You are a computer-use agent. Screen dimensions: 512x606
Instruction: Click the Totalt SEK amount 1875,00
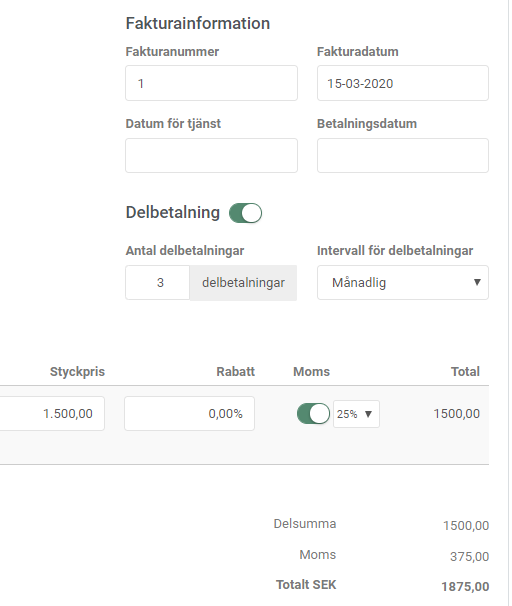[465, 587]
